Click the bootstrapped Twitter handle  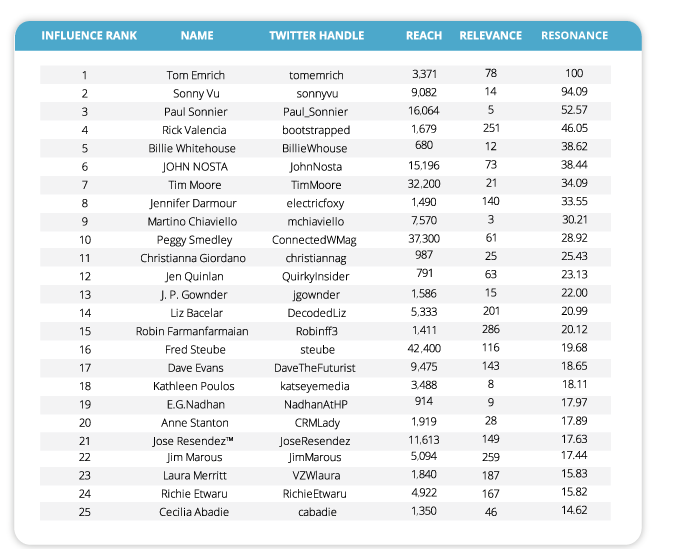pyautogui.click(x=316, y=130)
